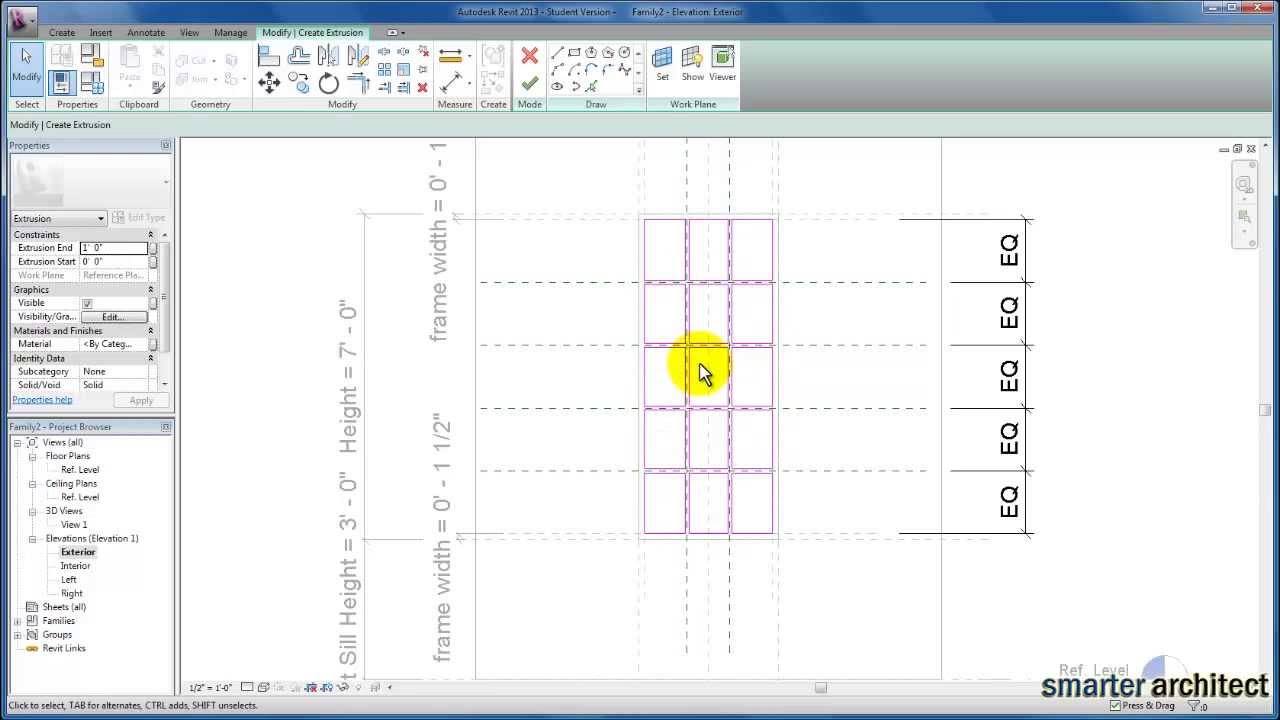Image resolution: width=1280 pixels, height=720 pixels.
Task: Click the Properties palette toggle icon in ribbon
Action: tap(62, 84)
